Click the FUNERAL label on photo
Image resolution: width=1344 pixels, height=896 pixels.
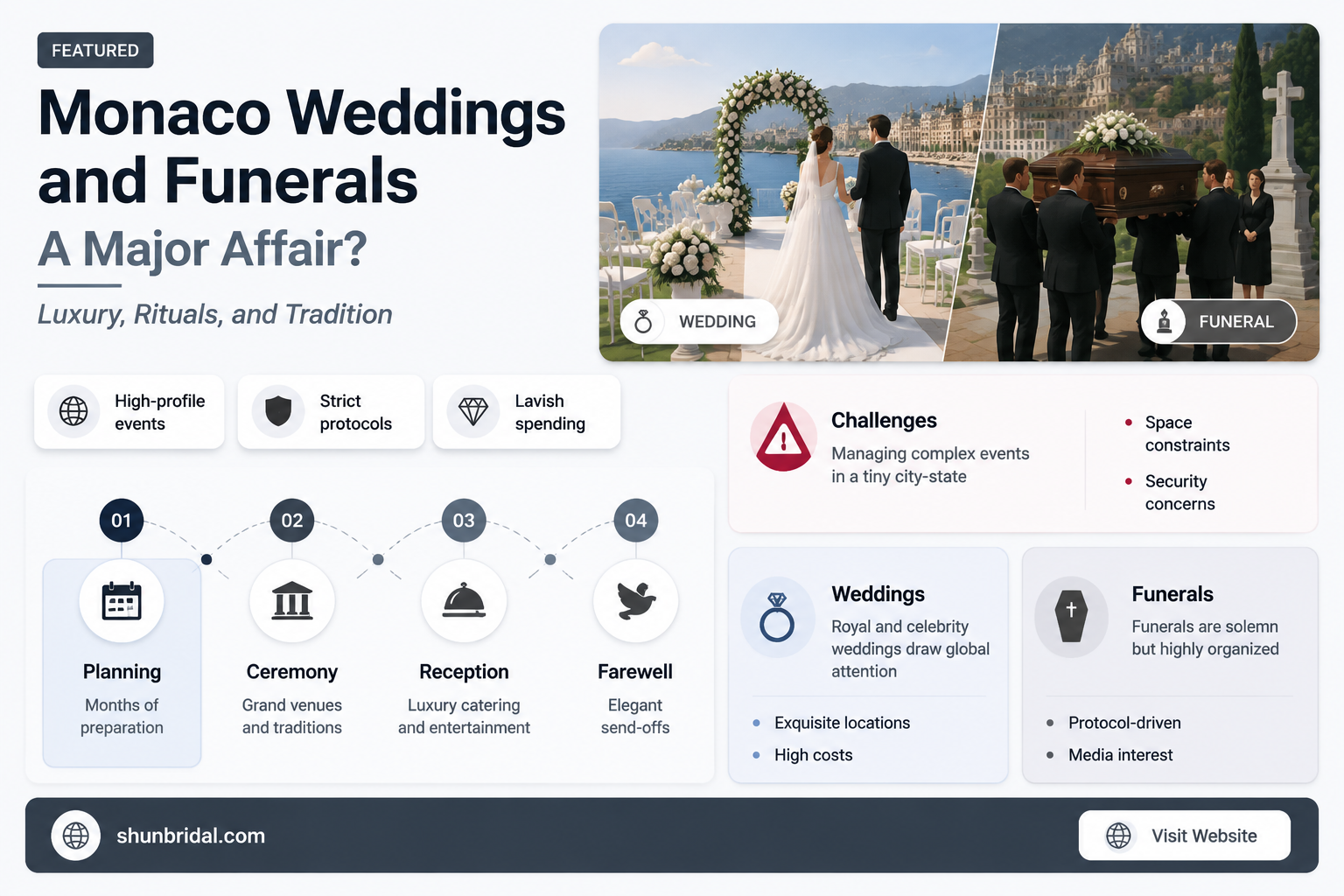tap(1236, 322)
